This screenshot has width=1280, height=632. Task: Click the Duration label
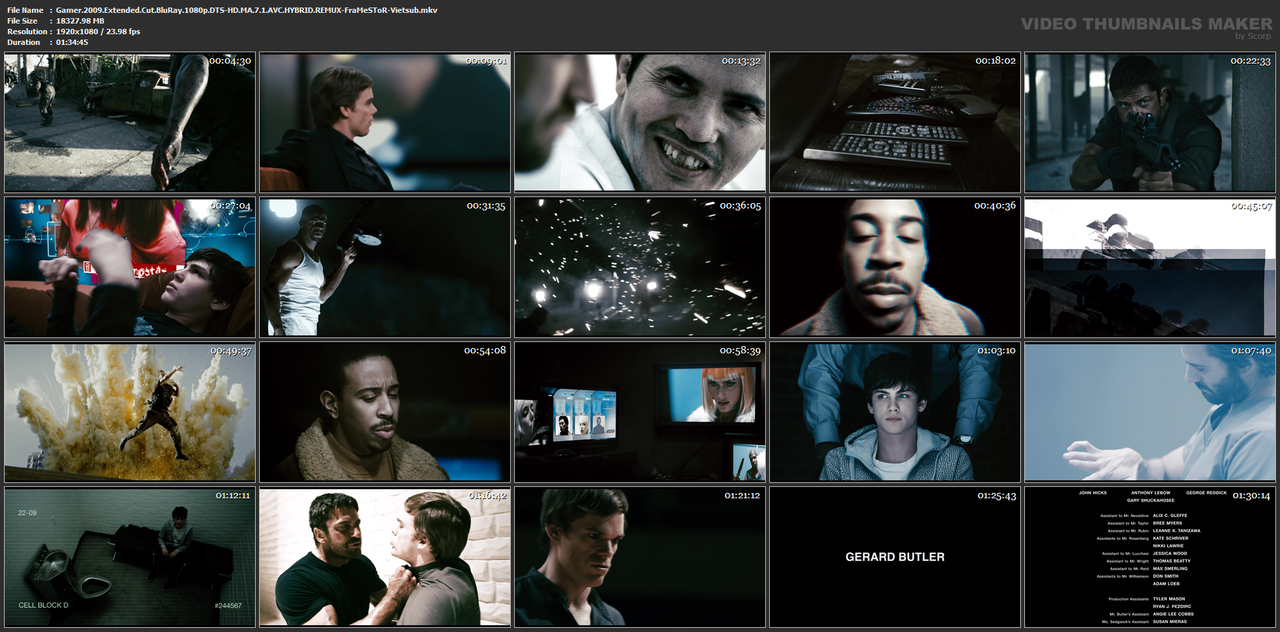(x=24, y=42)
